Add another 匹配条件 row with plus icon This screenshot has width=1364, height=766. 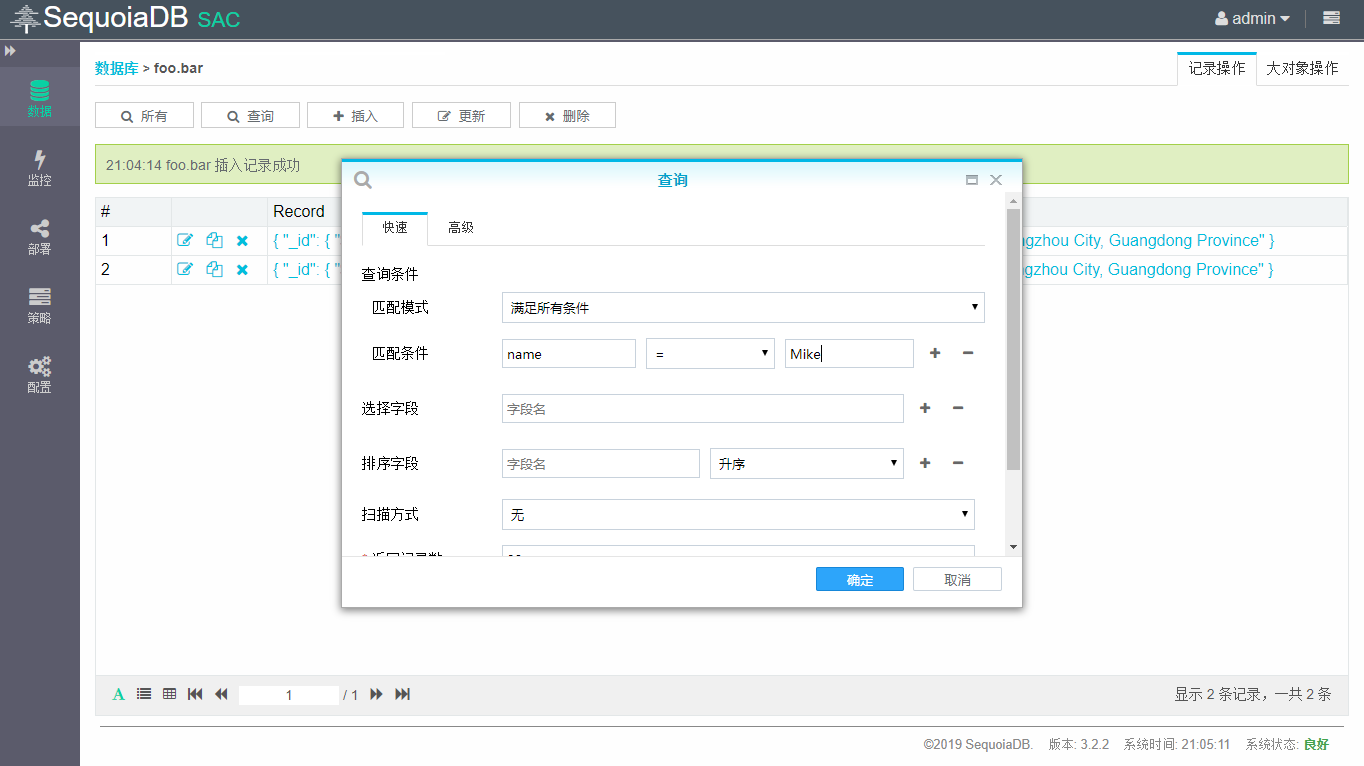tap(935, 353)
